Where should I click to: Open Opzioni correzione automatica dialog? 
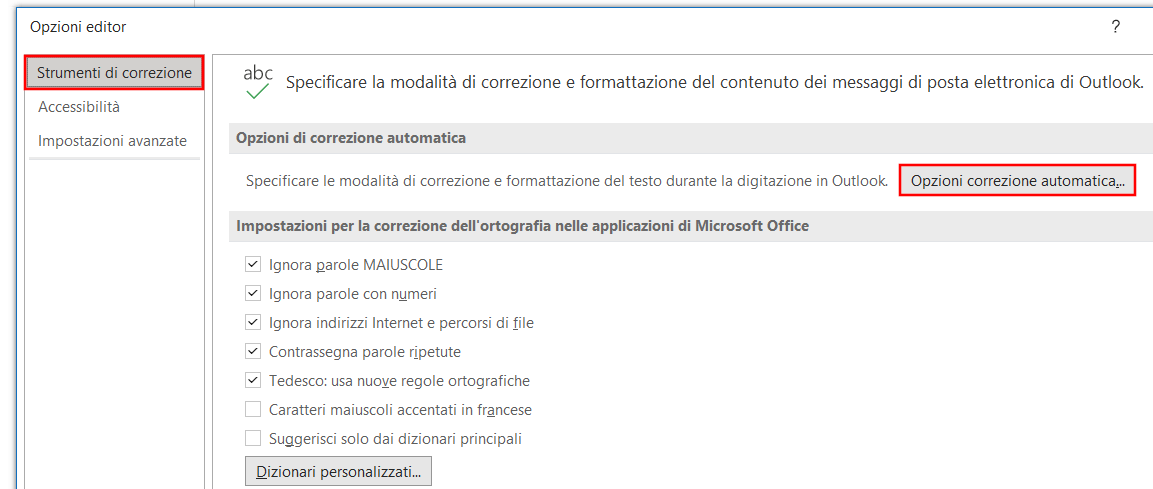[x=1017, y=181]
